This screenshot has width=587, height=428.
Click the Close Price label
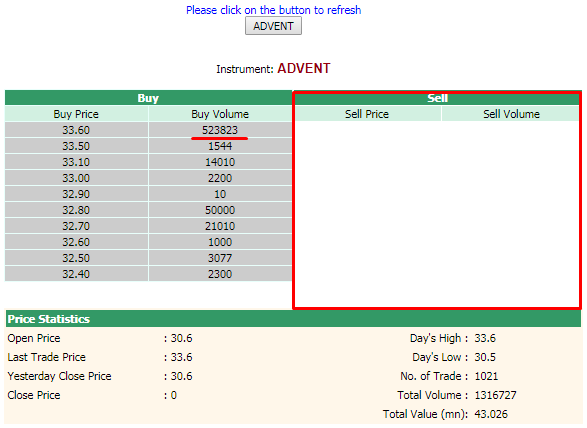tap(34, 395)
